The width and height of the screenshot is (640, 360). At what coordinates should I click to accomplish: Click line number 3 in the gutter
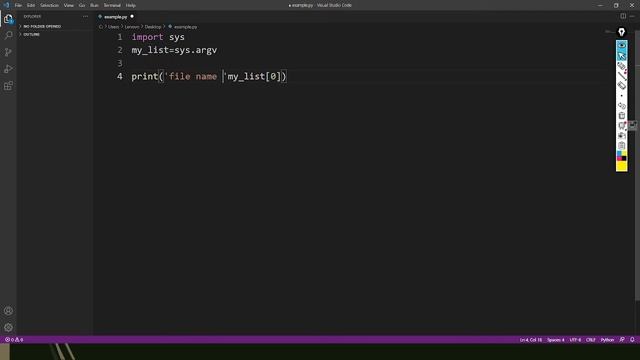coord(120,63)
